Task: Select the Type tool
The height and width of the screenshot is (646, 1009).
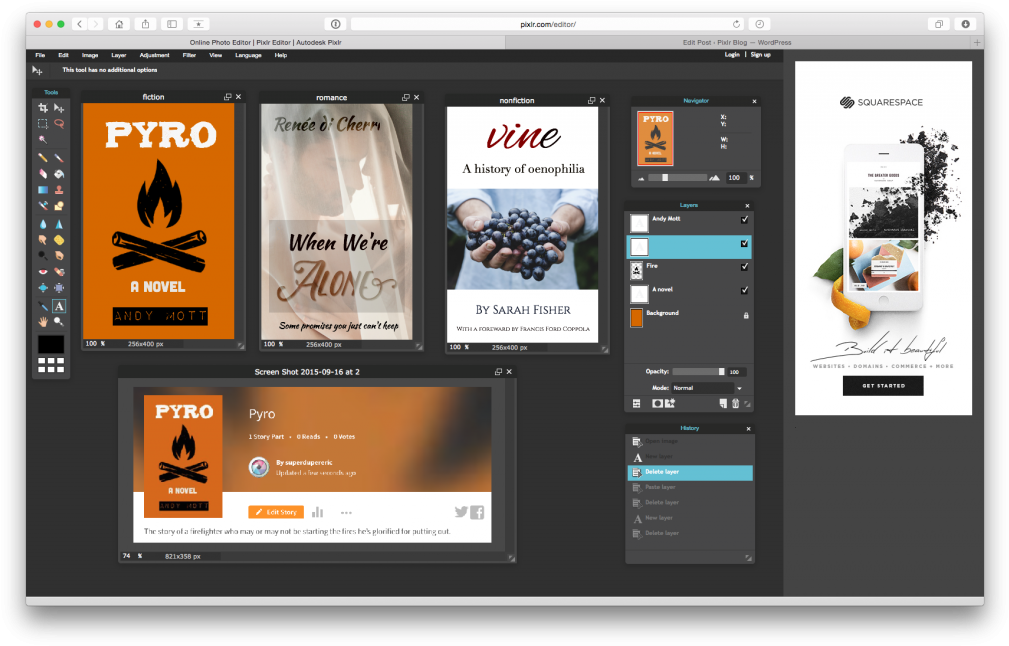Action: pyautogui.click(x=58, y=304)
